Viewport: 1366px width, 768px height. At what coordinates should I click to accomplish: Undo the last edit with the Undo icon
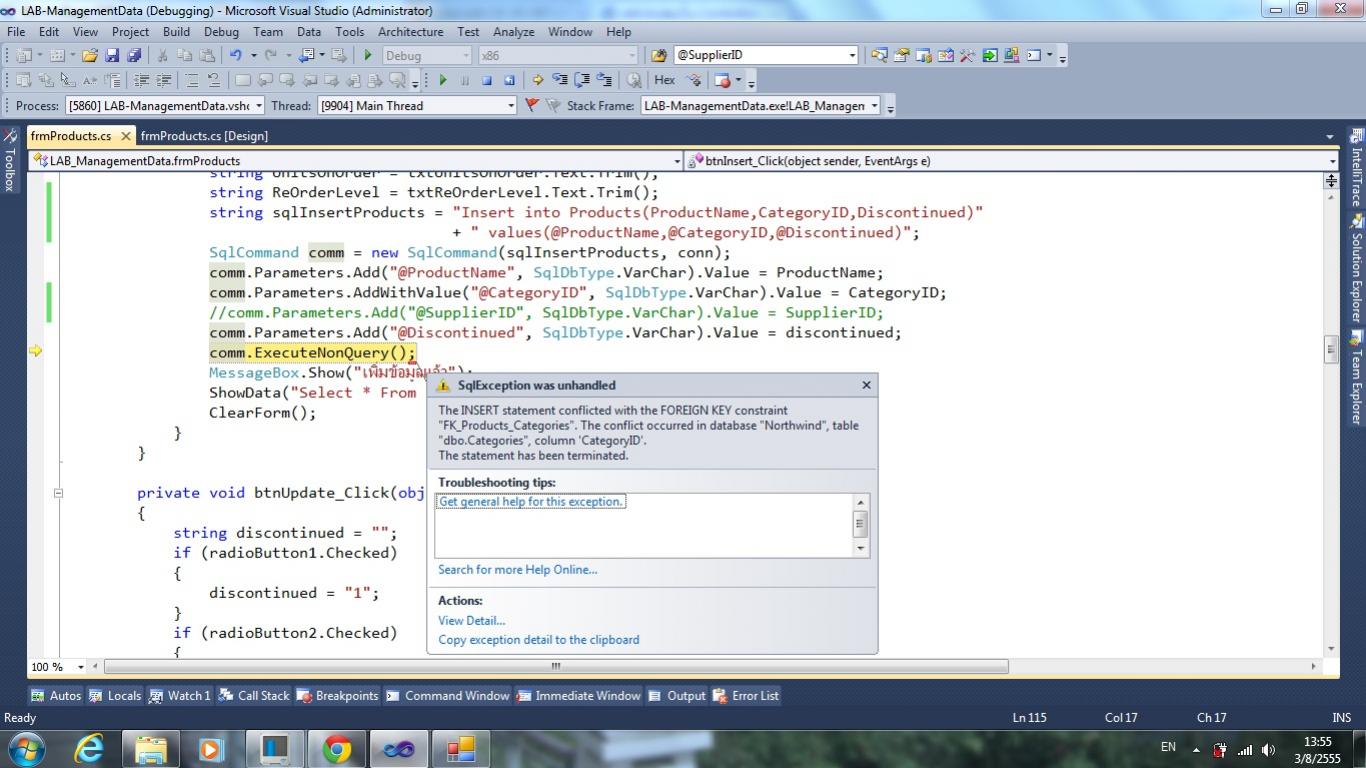[236, 56]
